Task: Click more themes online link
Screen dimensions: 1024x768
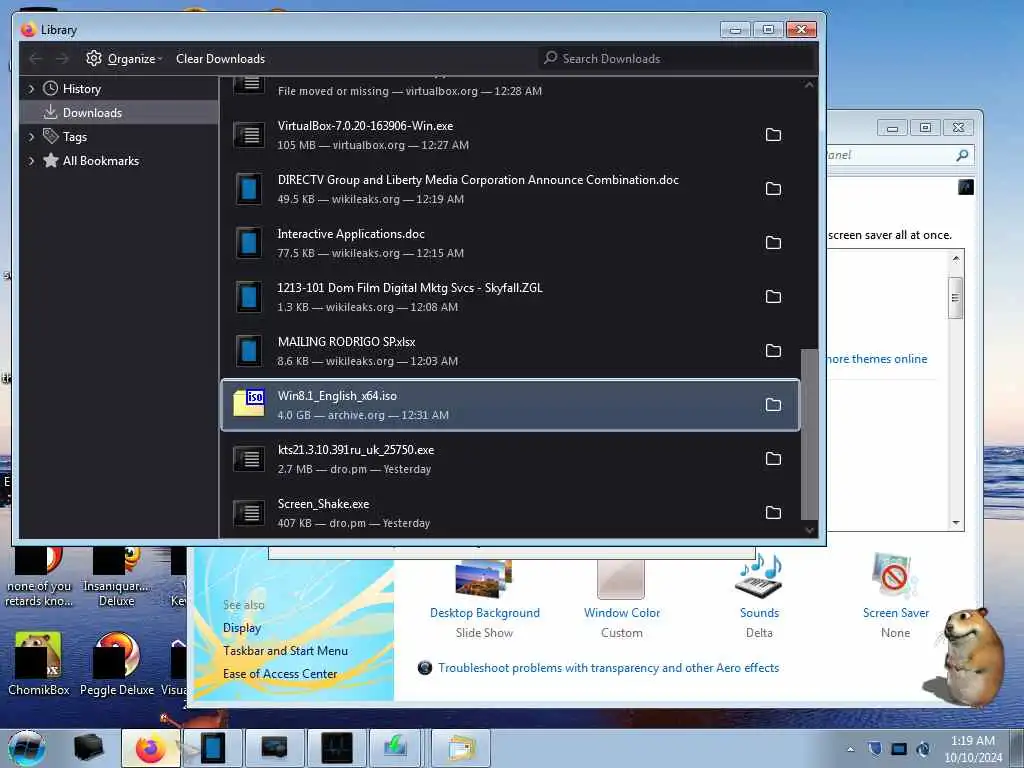Action: tap(876, 359)
